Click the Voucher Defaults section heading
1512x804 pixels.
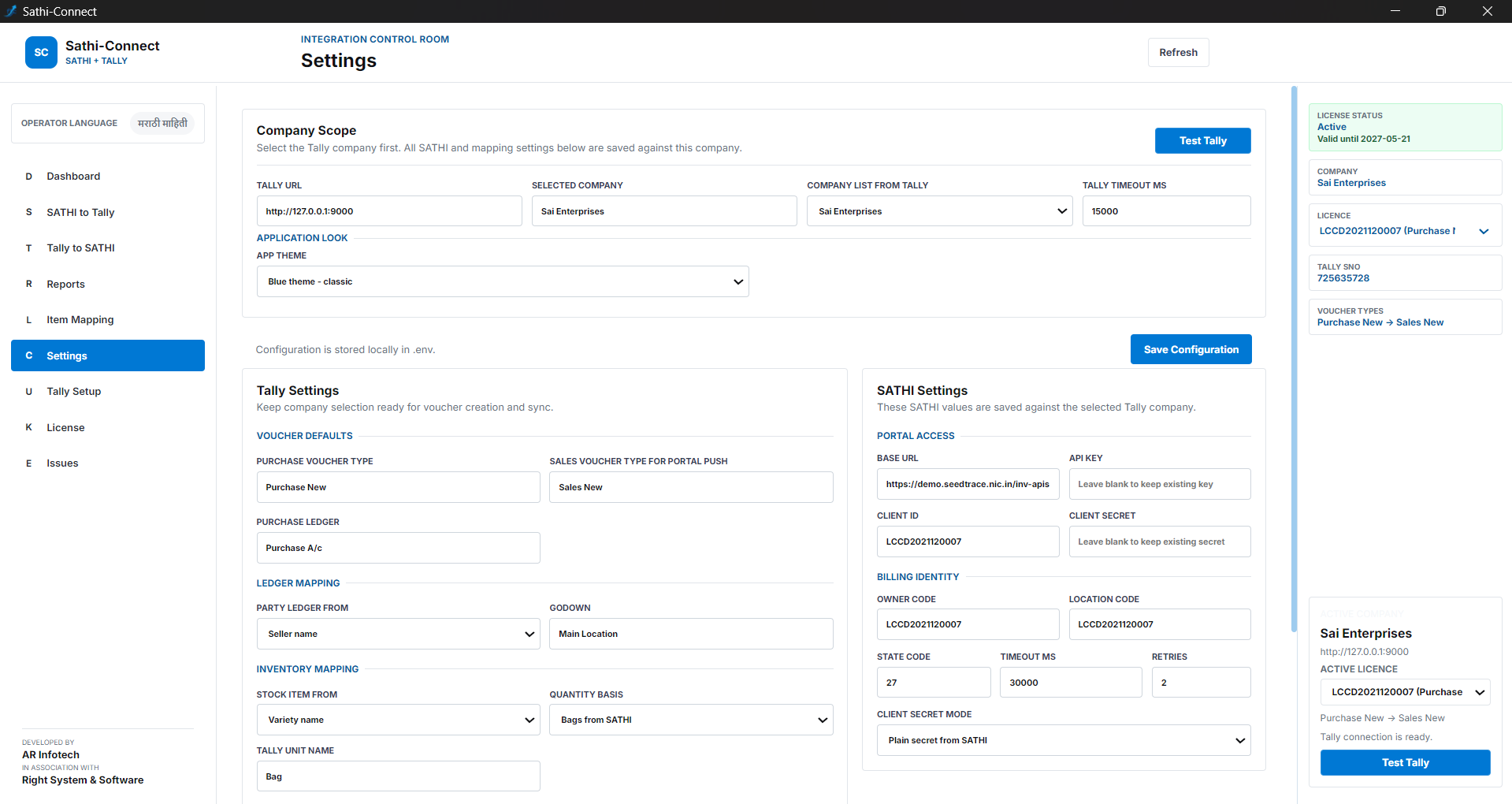[304, 436]
